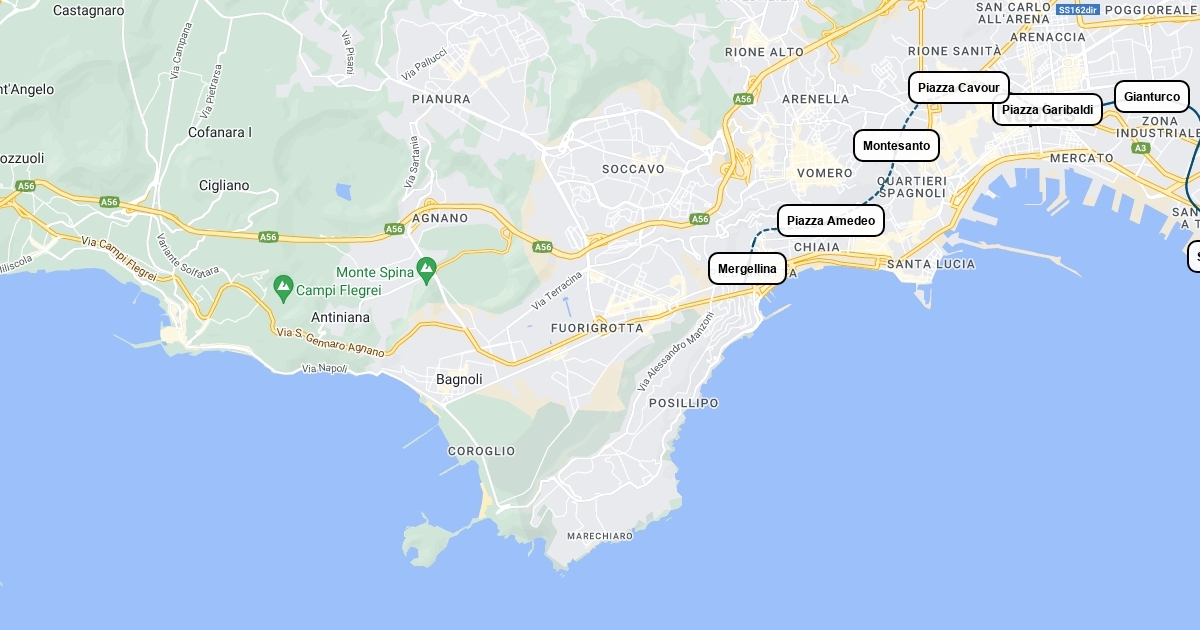1200x630 pixels.
Task: Click the Fuorigrotta district label
Action: pos(597,328)
